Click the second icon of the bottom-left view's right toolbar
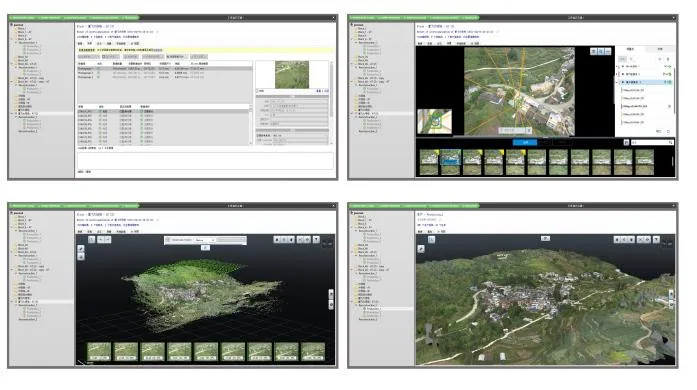The image size is (697, 390). (x=284, y=239)
